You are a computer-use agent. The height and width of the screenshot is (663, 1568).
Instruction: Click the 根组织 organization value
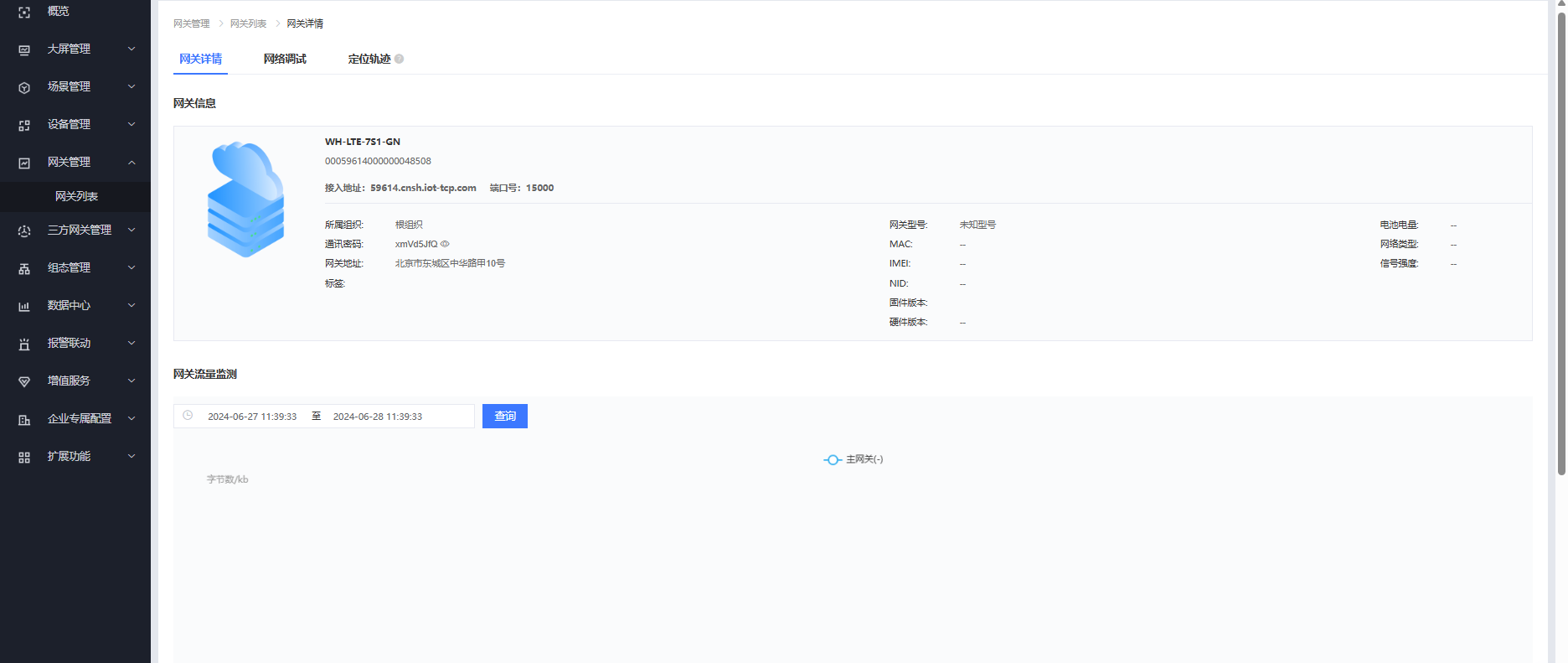coord(409,225)
